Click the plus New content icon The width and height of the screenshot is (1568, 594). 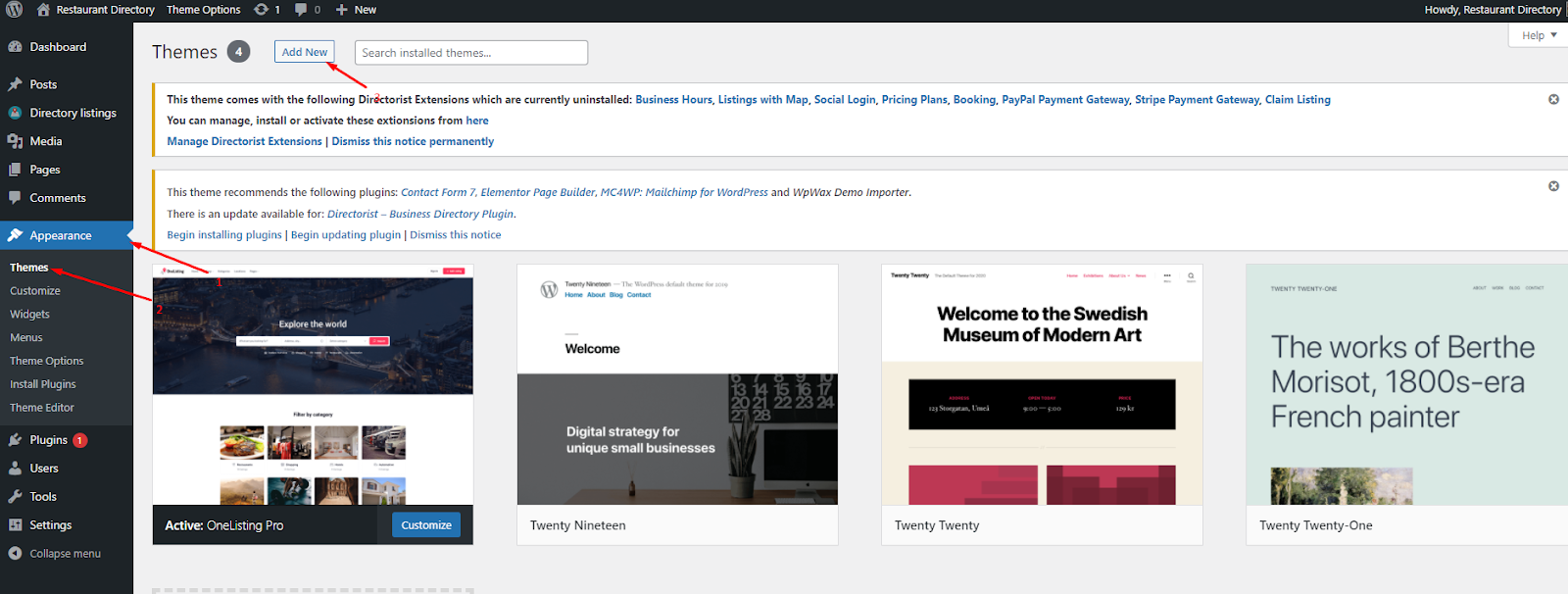click(342, 10)
